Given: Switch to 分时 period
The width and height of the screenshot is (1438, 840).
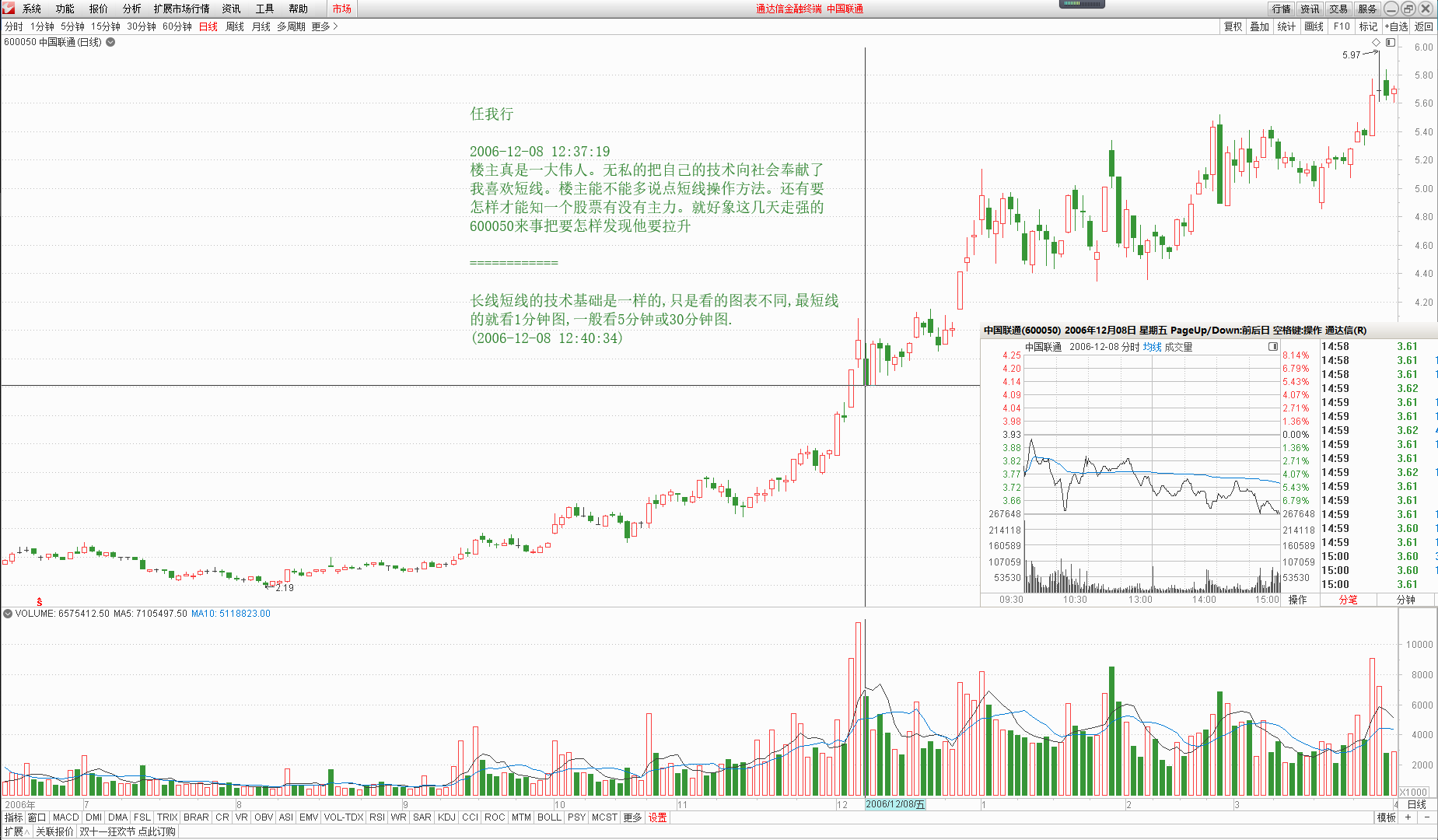Looking at the screenshot, I should point(14,26).
